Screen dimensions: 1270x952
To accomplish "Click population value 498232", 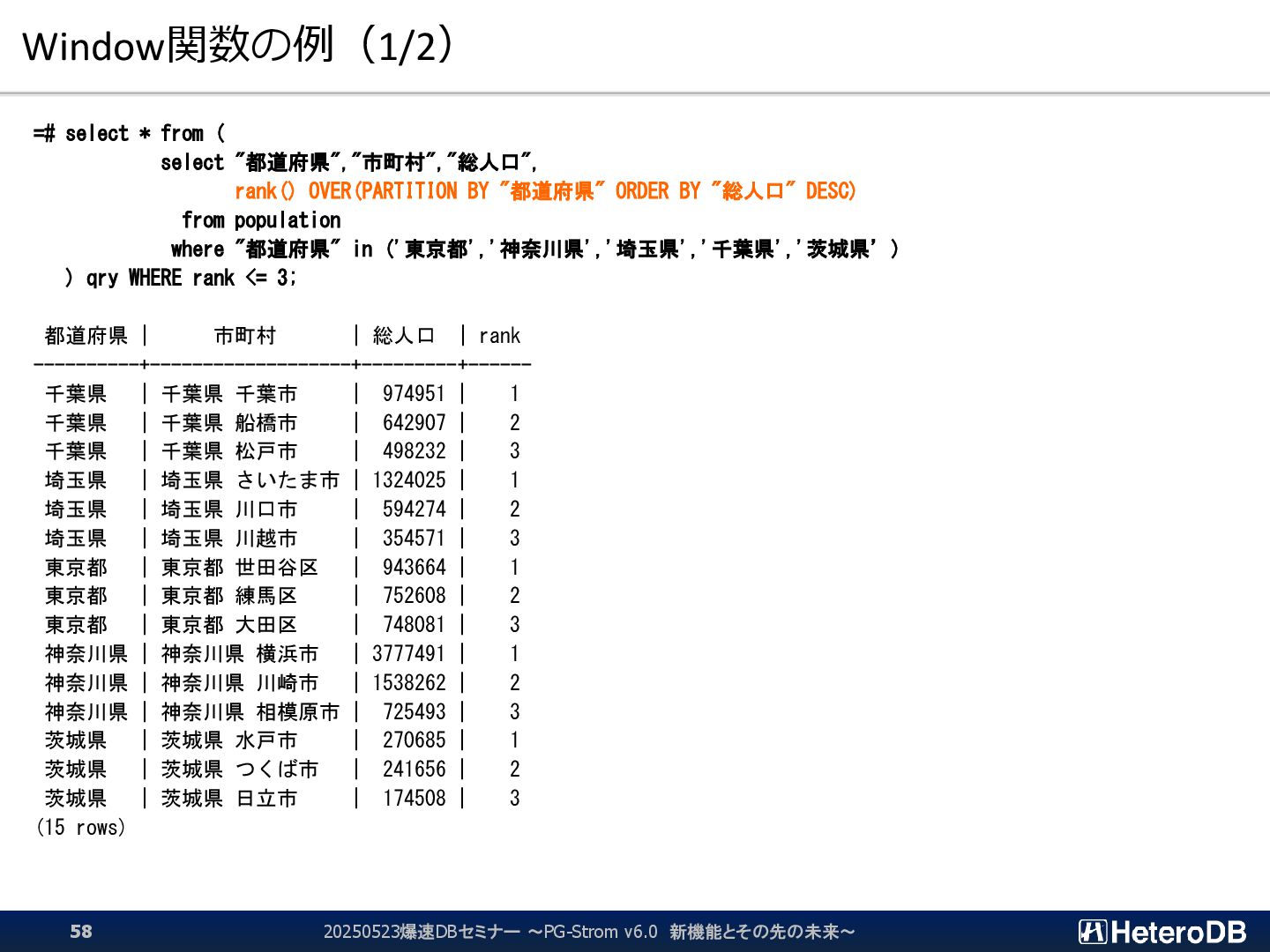I will [x=414, y=451].
